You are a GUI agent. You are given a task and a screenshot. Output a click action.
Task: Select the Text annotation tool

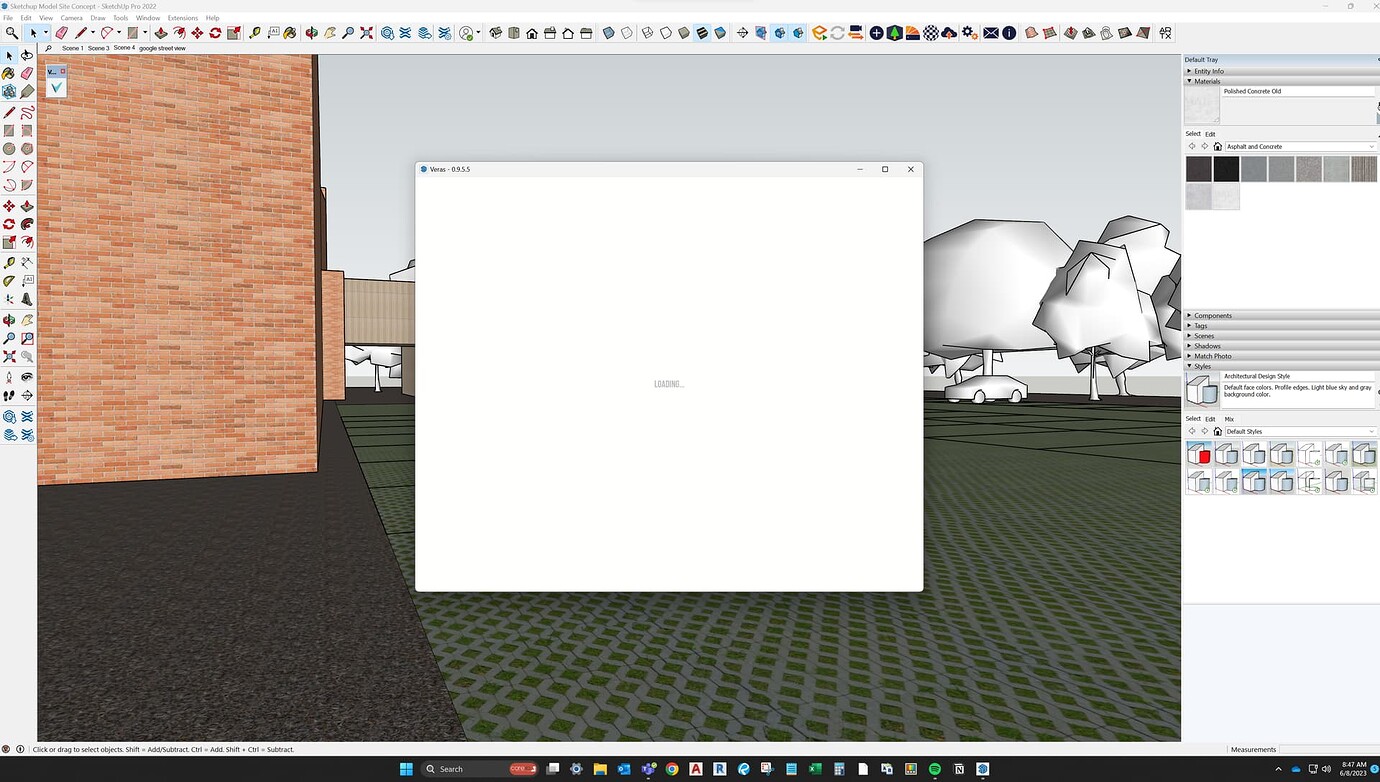pyautogui.click(x=27, y=281)
